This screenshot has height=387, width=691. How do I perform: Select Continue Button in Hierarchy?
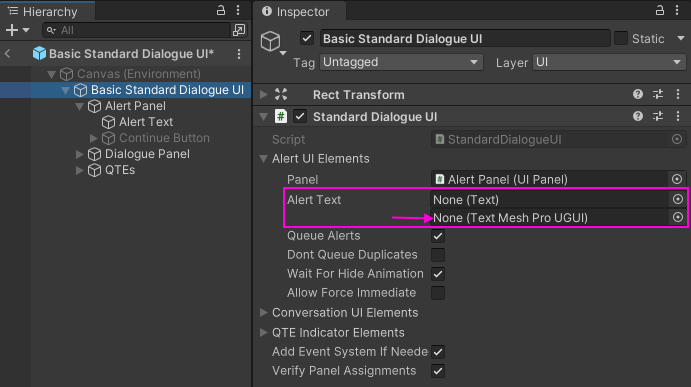pos(164,138)
